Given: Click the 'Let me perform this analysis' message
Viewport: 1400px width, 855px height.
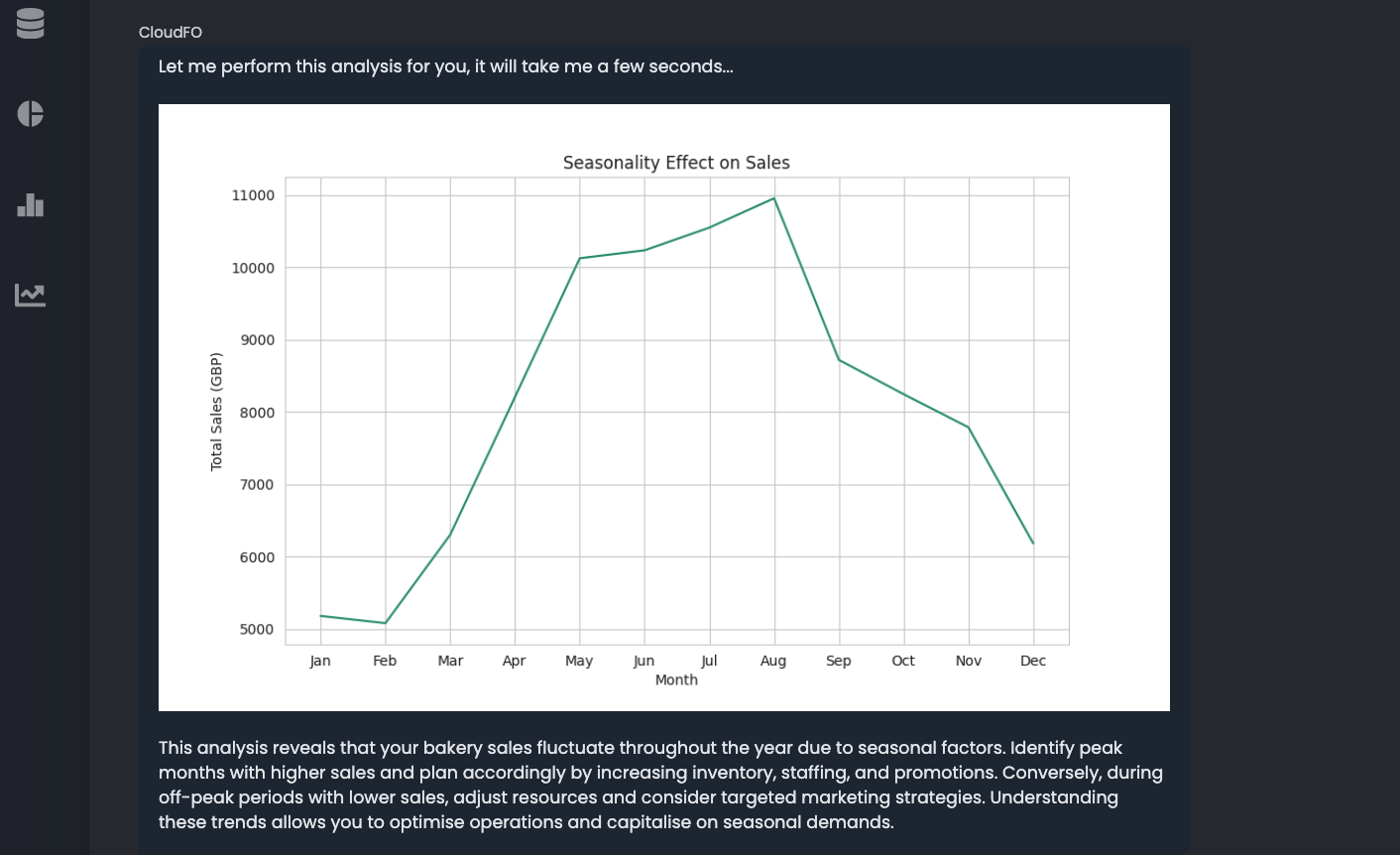Looking at the screenshot, I should pos(445,66).
